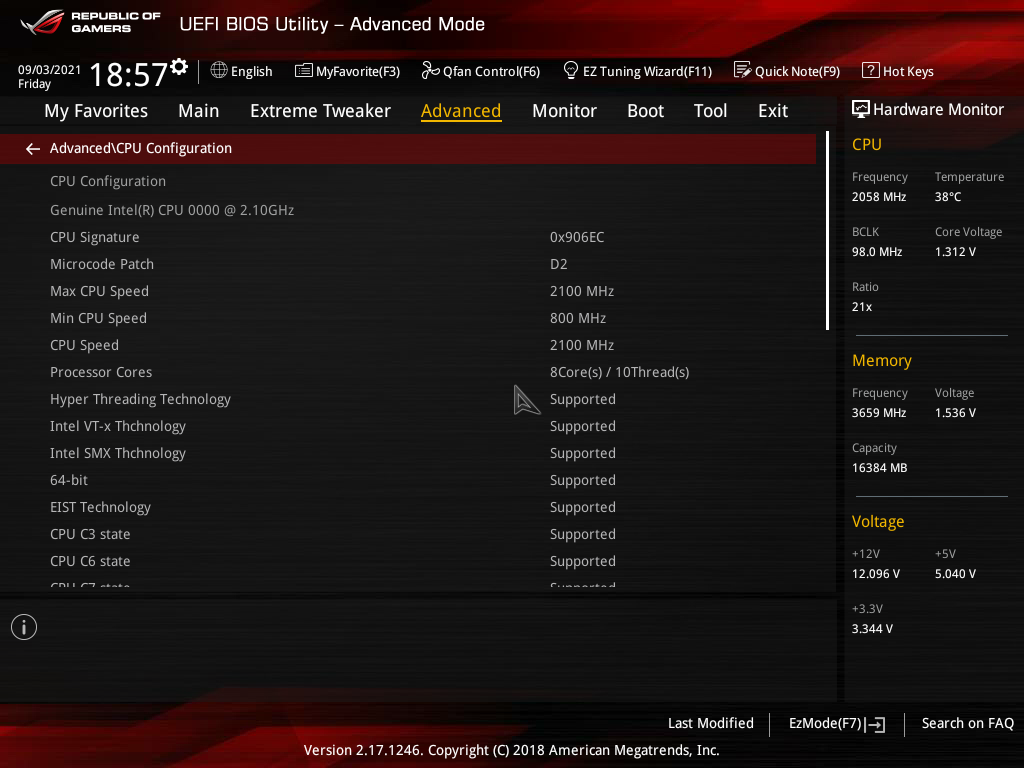This screenshot has width=1024, height=768.
Task: Click the settings list scrollbar
Action: (827, 230)
